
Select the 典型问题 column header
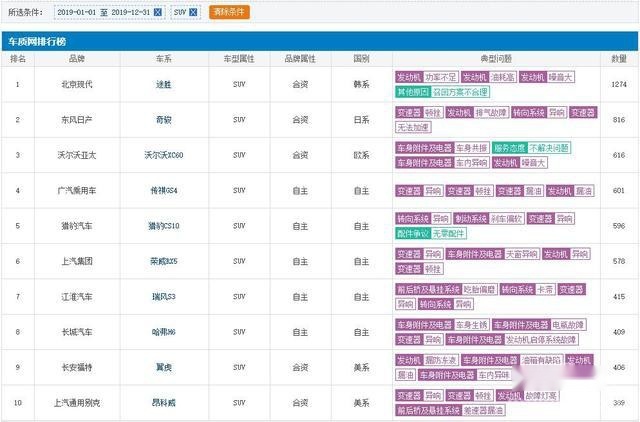[x=496, y=59]
